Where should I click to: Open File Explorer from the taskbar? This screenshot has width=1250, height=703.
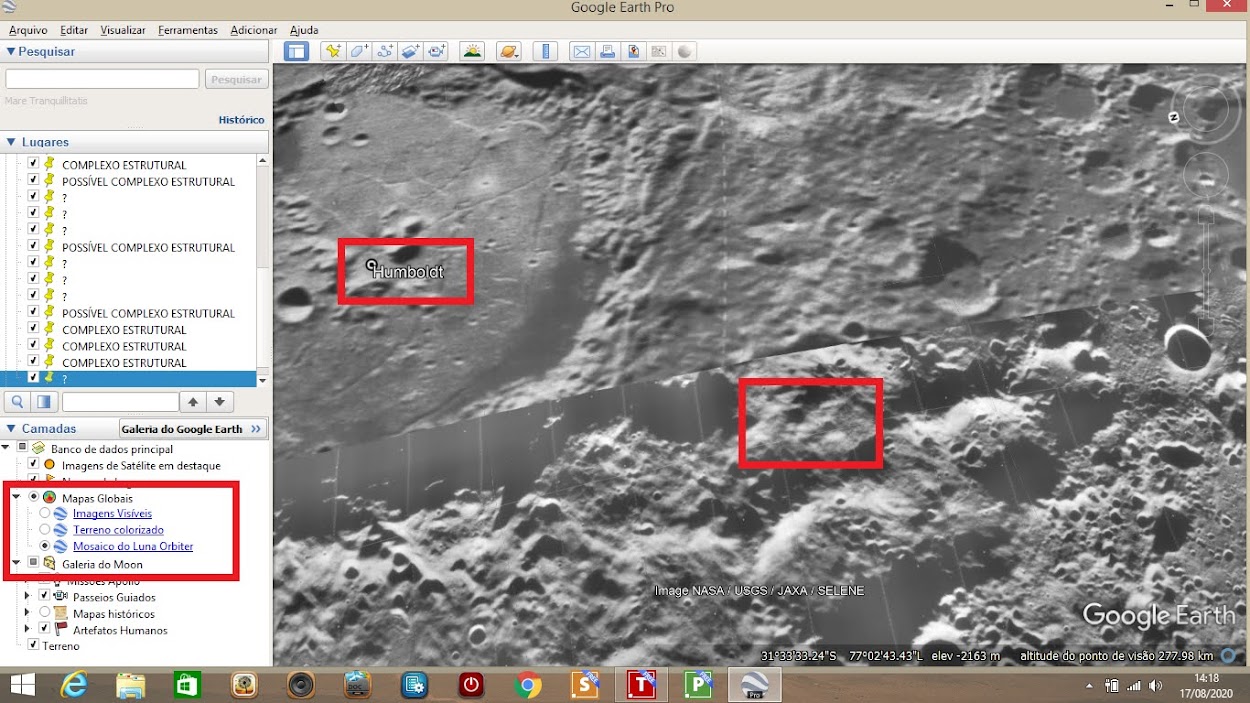[131, 685]
